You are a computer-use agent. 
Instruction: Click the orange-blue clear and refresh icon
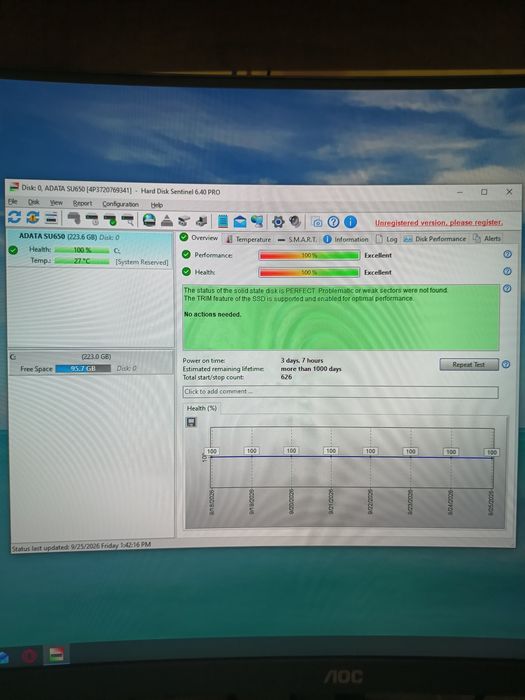tap(33, 218)
